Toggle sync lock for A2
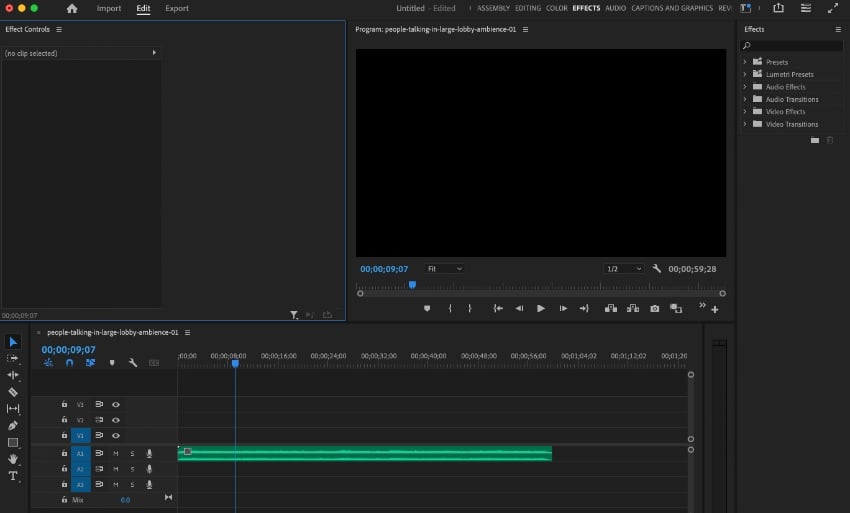The image size is (850, 513). click(99, 469)
